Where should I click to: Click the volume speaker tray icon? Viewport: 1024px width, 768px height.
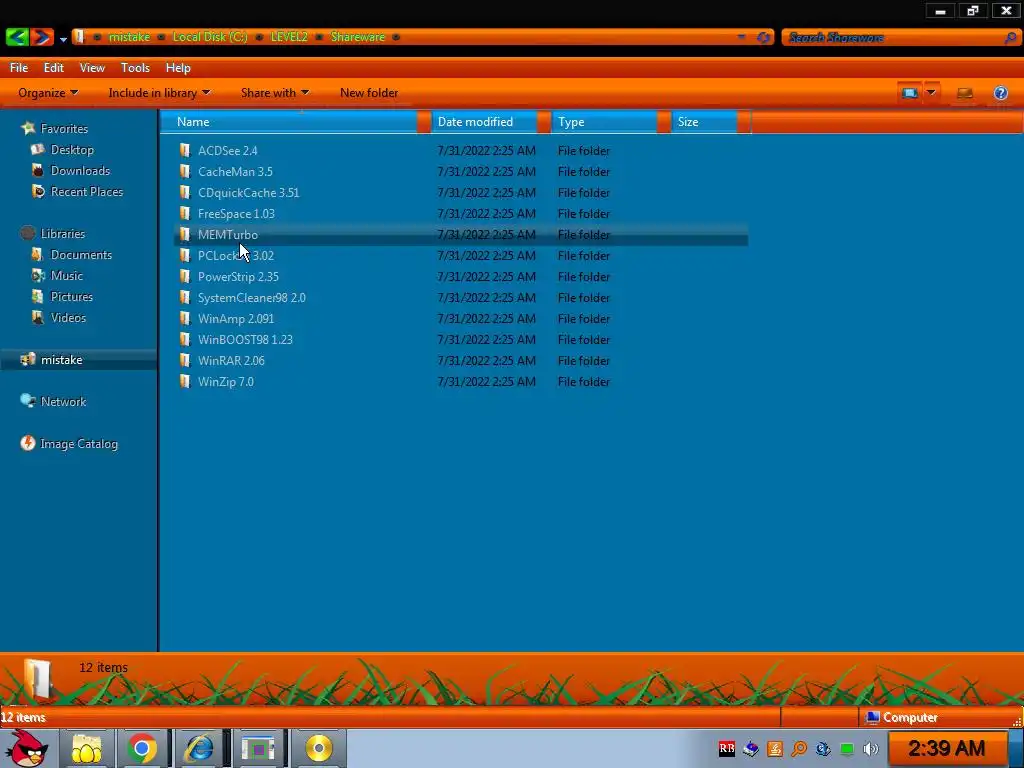pyautogui.click(x=870, y=749)
